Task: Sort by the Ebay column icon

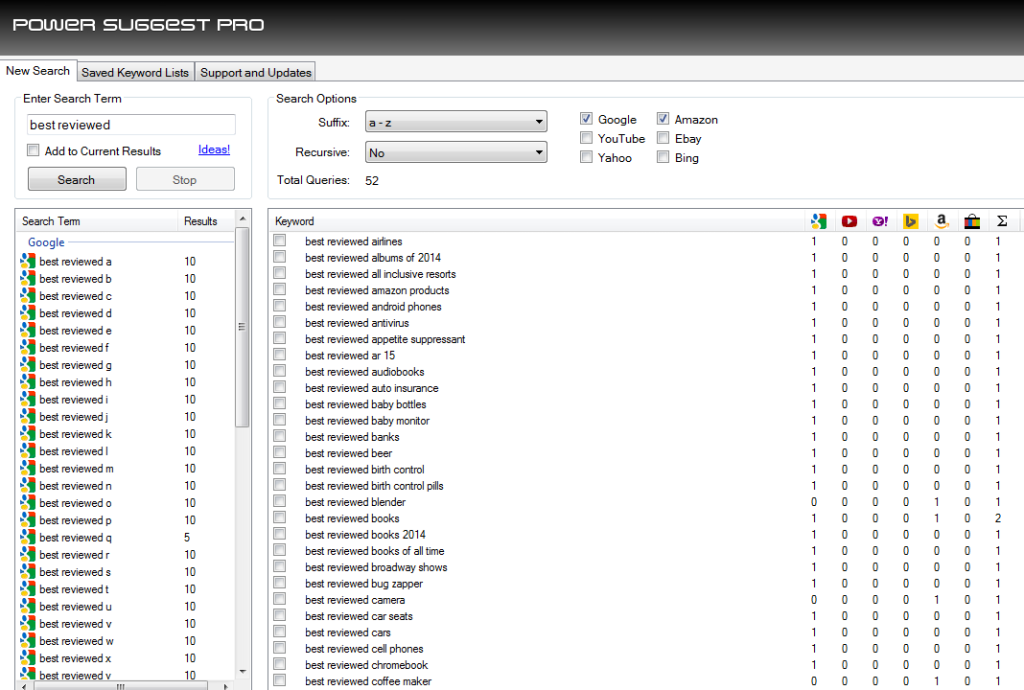Action: coord(972,221)
